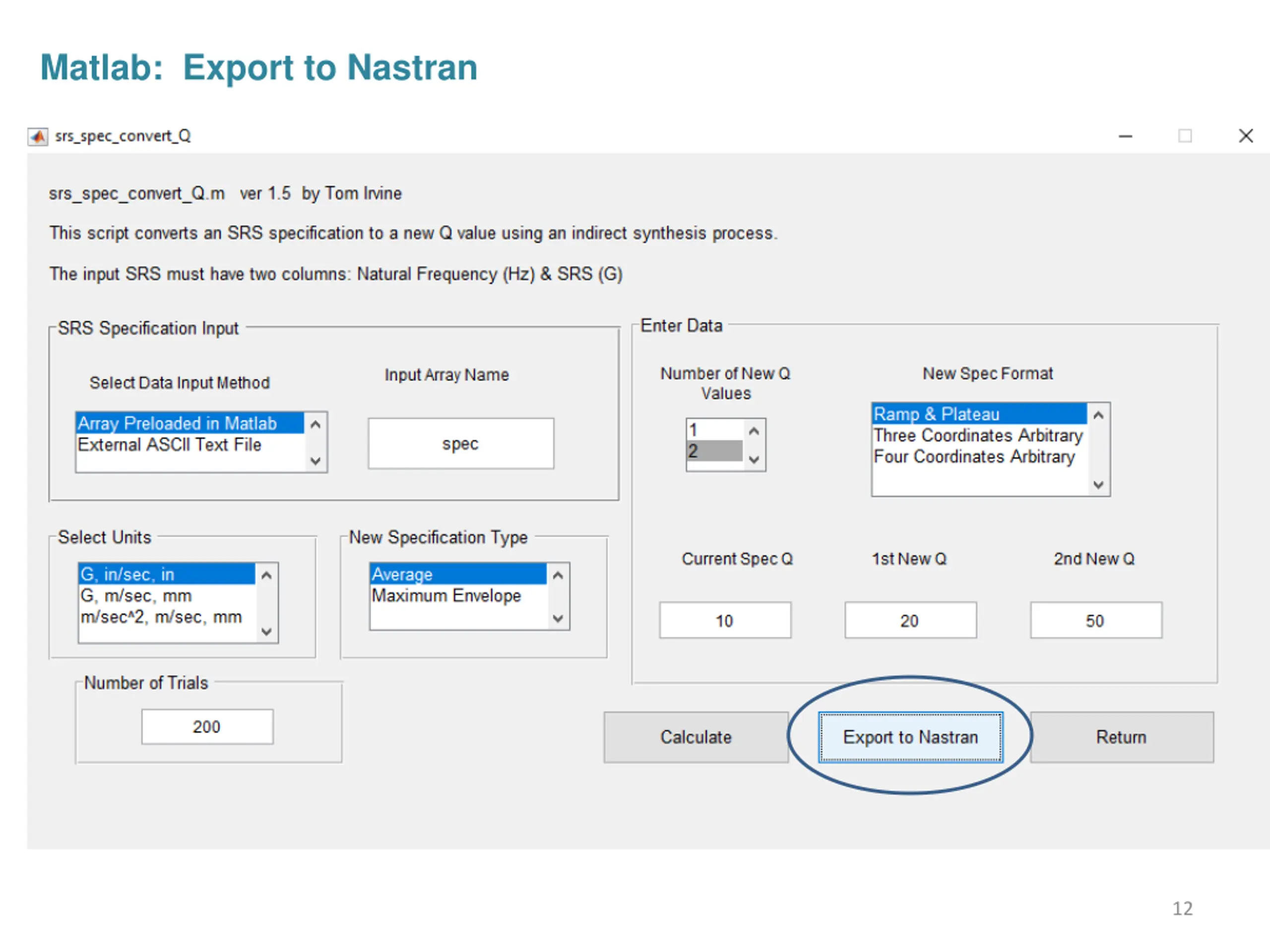Select Three Coordinates Arbitrary format

(979, 435)
